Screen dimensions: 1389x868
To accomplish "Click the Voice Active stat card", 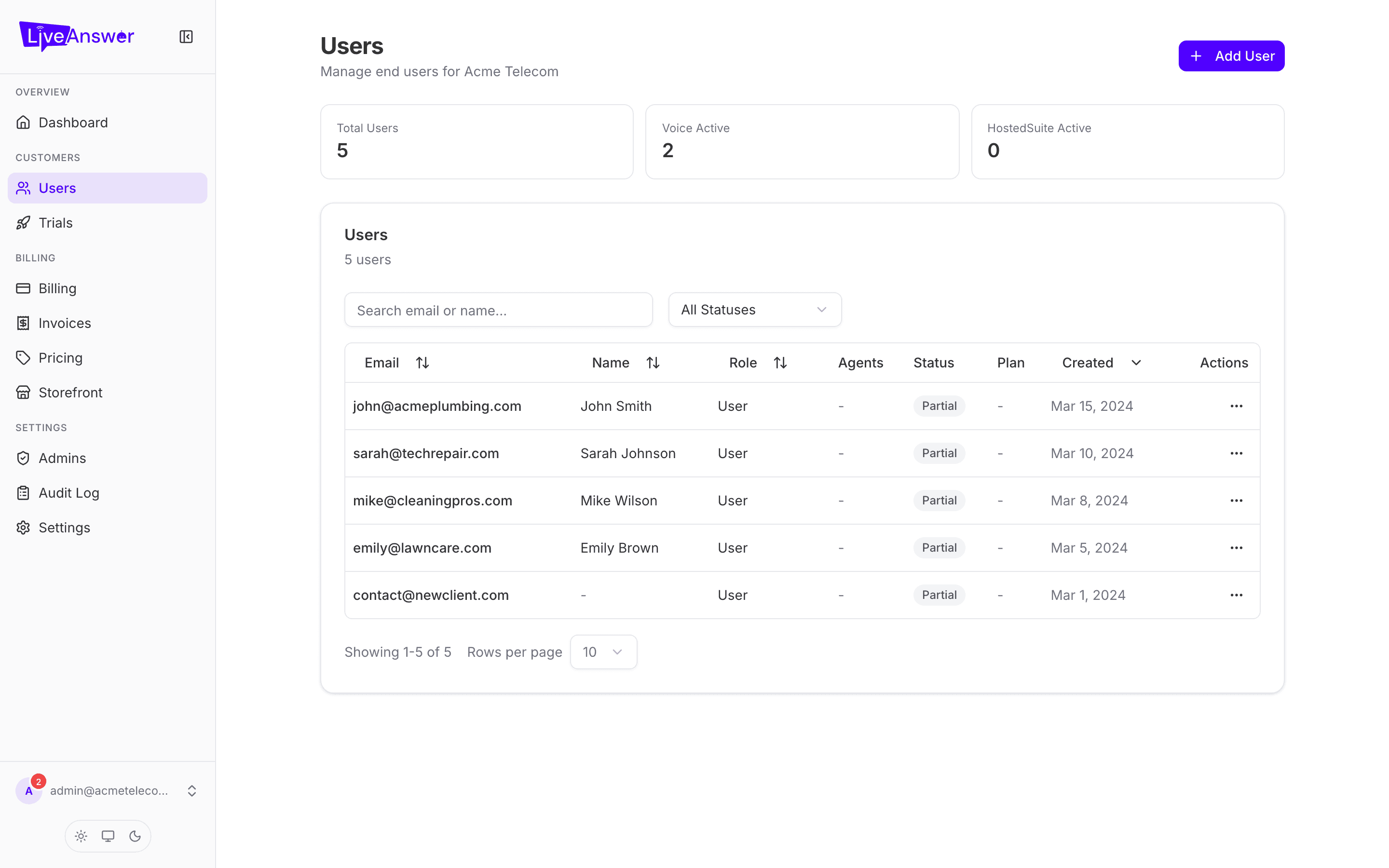I will 802,142.
